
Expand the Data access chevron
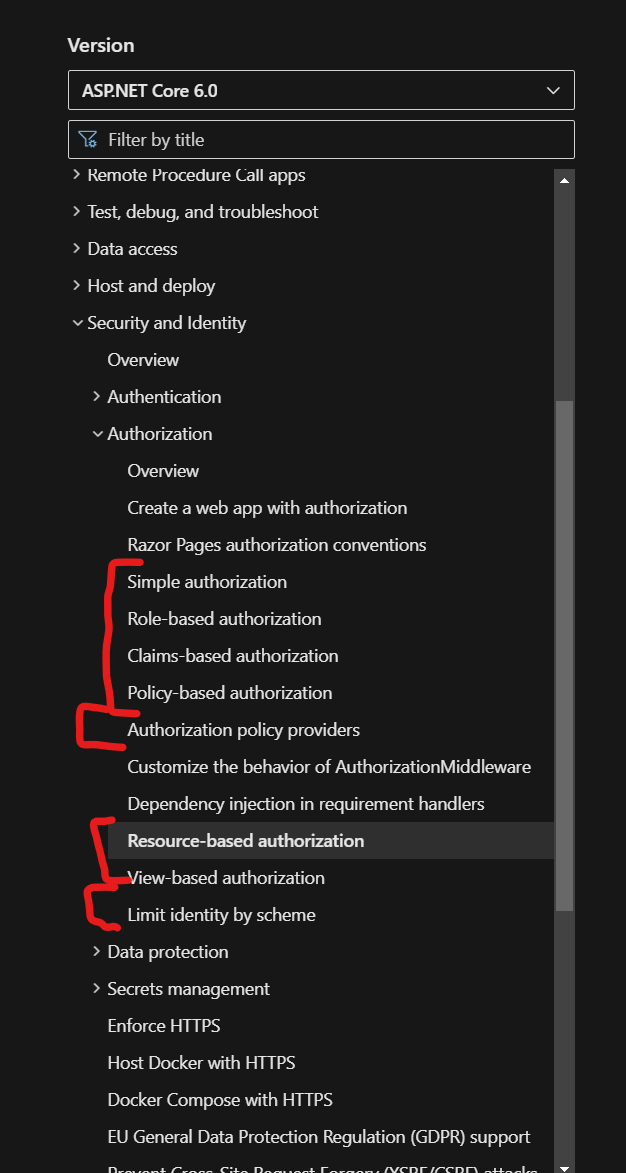click(x=77, y=249)
